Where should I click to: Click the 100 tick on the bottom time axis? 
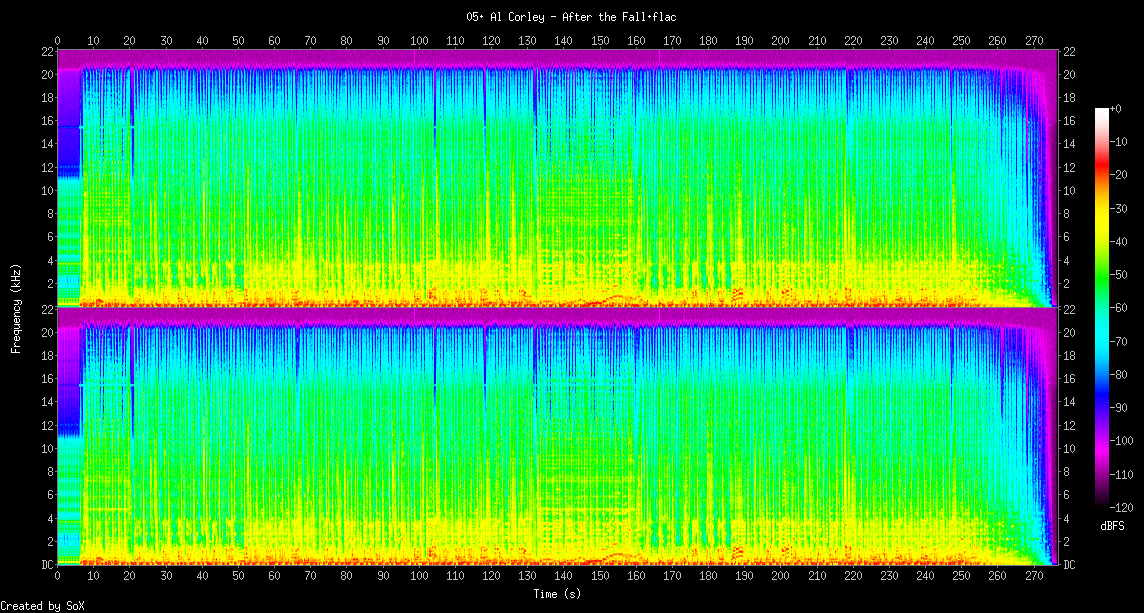419,577
